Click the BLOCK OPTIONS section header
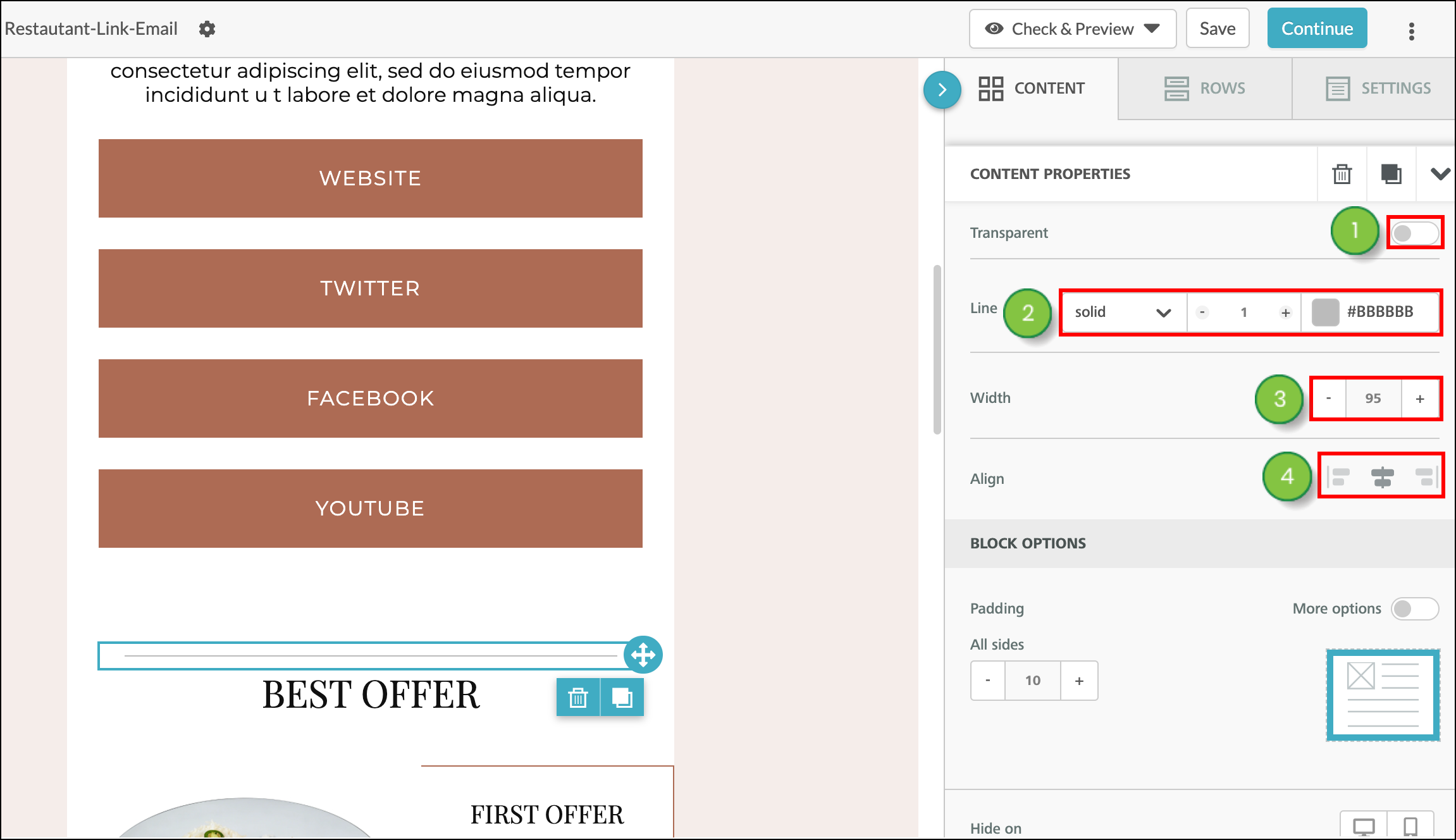The image size is (1456, 840). pos(1200,543)
